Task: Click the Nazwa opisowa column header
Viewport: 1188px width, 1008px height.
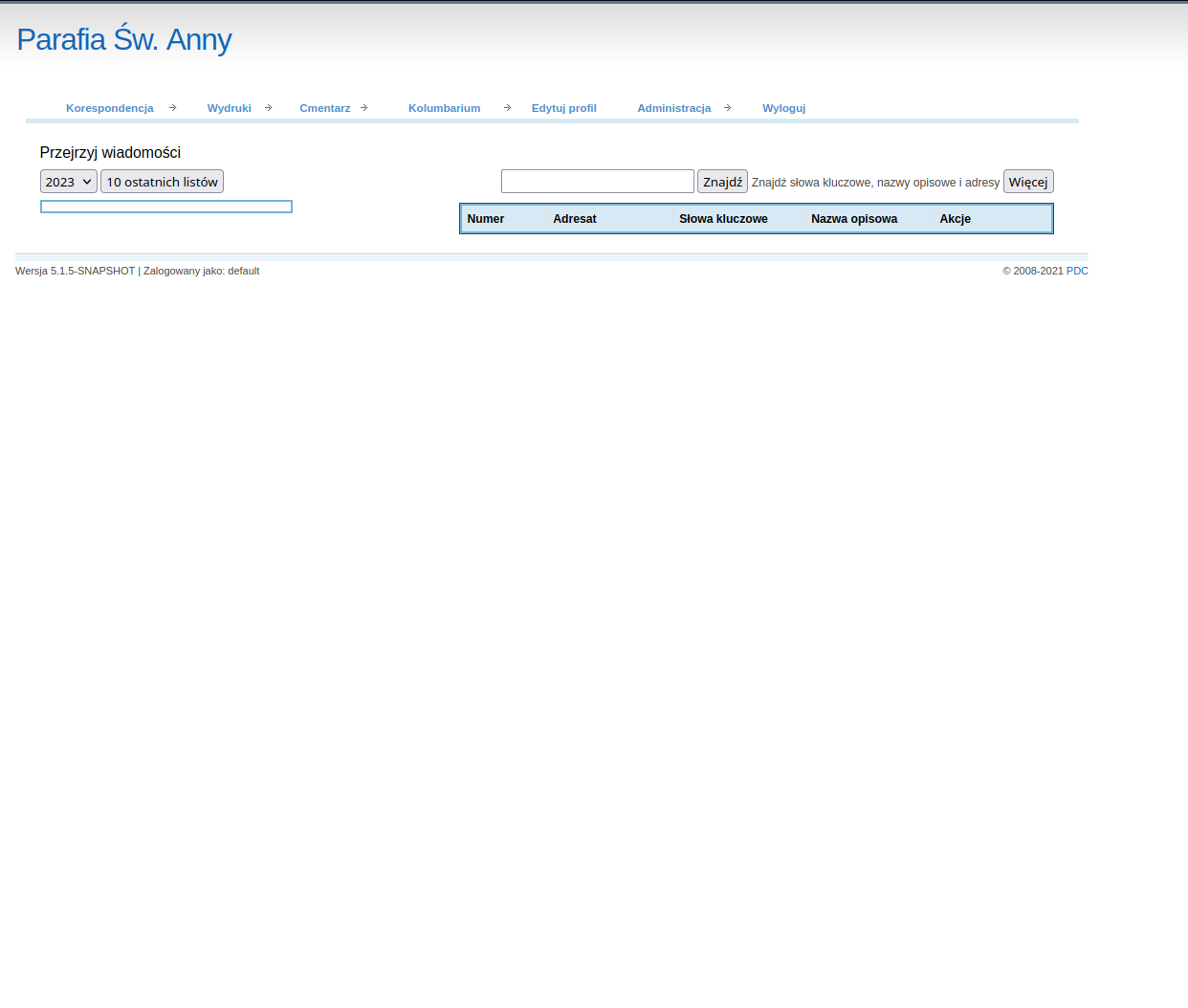Action: (854, 219)
